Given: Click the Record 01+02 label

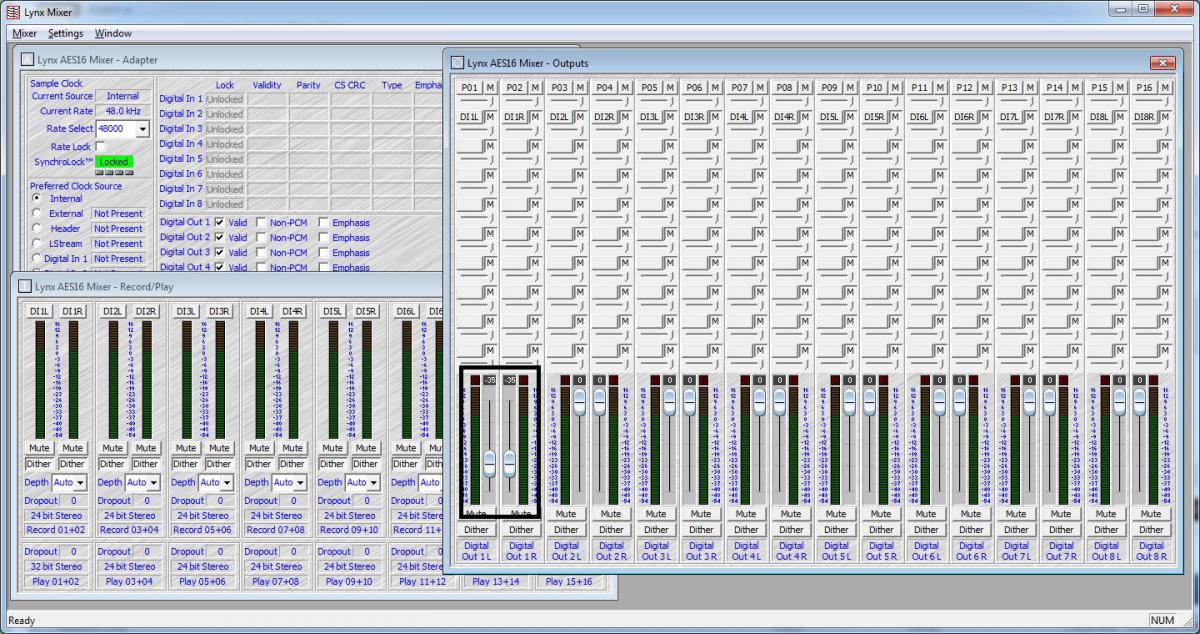Looking at the screenshot, I should [56, 530].
